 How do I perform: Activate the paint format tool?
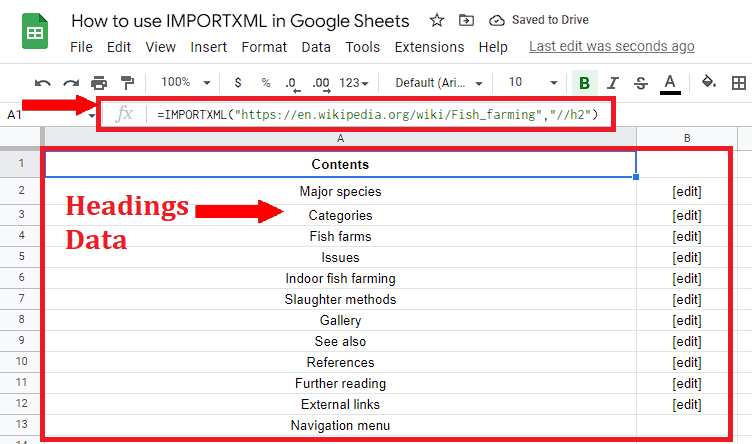click(x=127, y=83)
